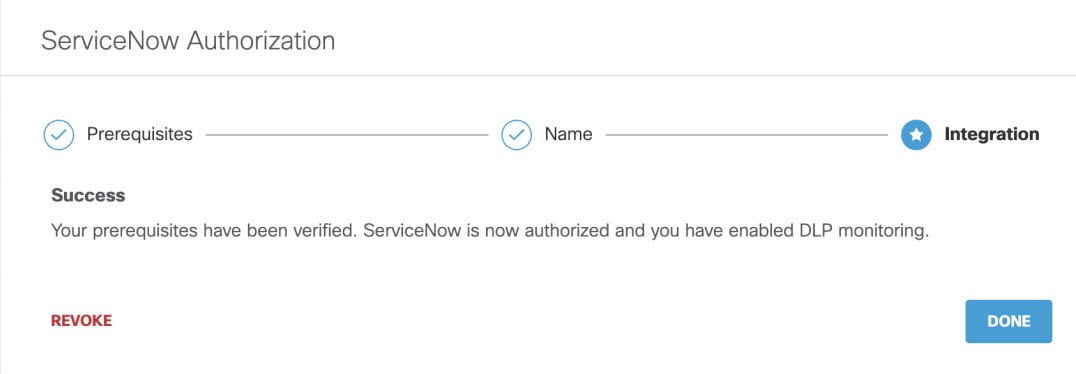Revoke the ServiceNow authorization
The height and width of the screenshot is (374, 1076).
click(x=81, y=320)
